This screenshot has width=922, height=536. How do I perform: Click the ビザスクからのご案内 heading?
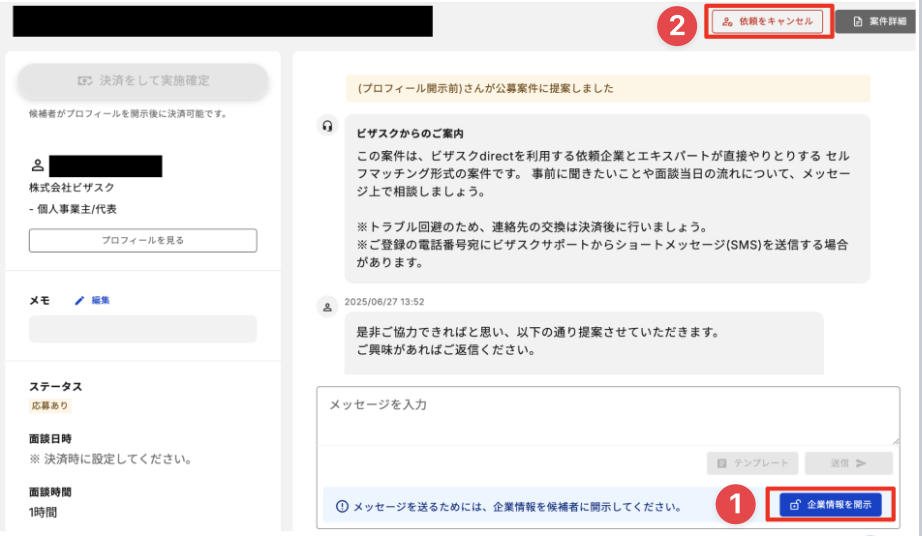(410, 133)
